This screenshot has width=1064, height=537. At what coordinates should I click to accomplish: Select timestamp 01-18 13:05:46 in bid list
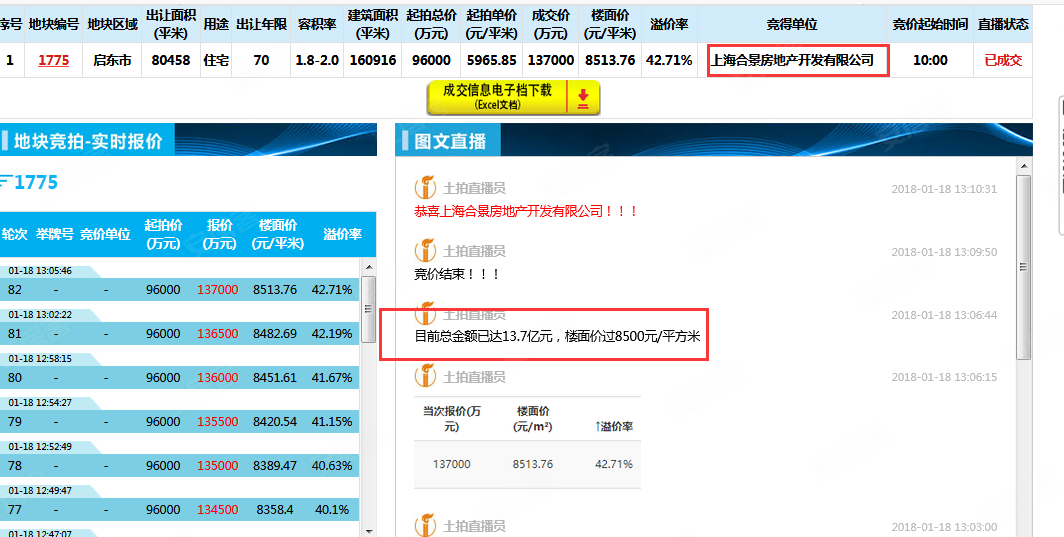40,271
